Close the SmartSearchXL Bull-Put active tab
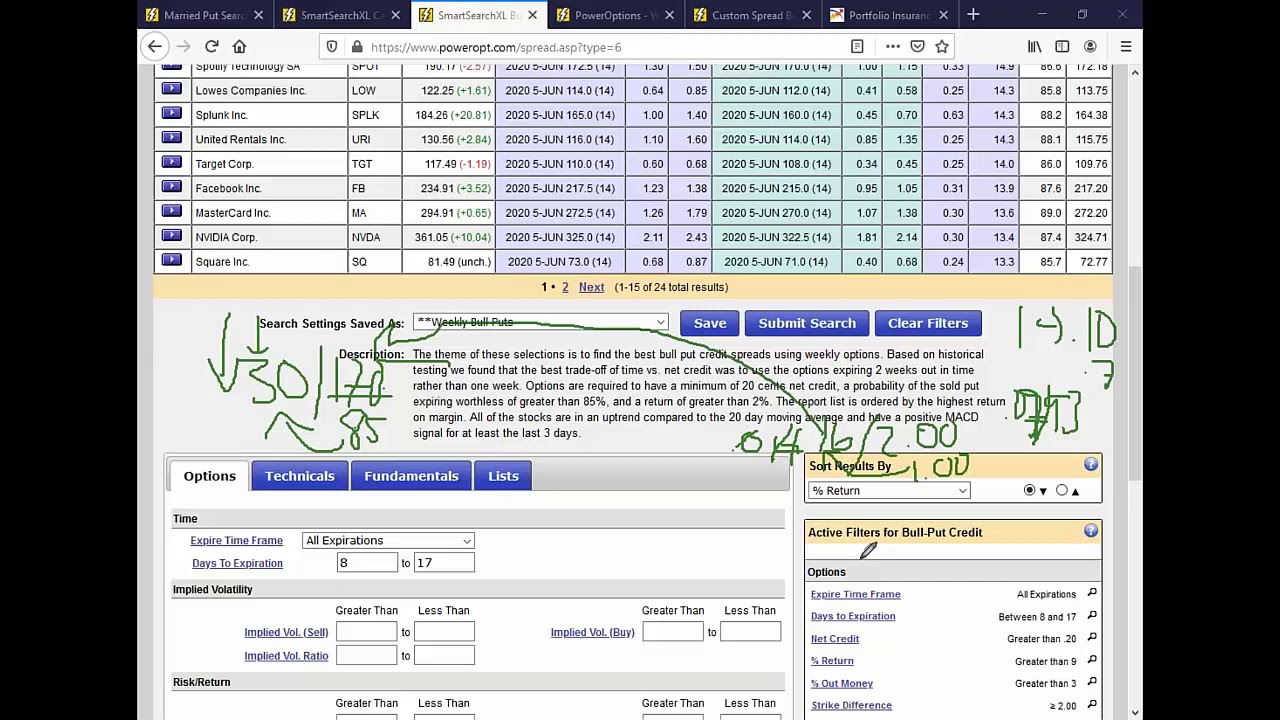1280x720 pixels. [x=532, y=15]
